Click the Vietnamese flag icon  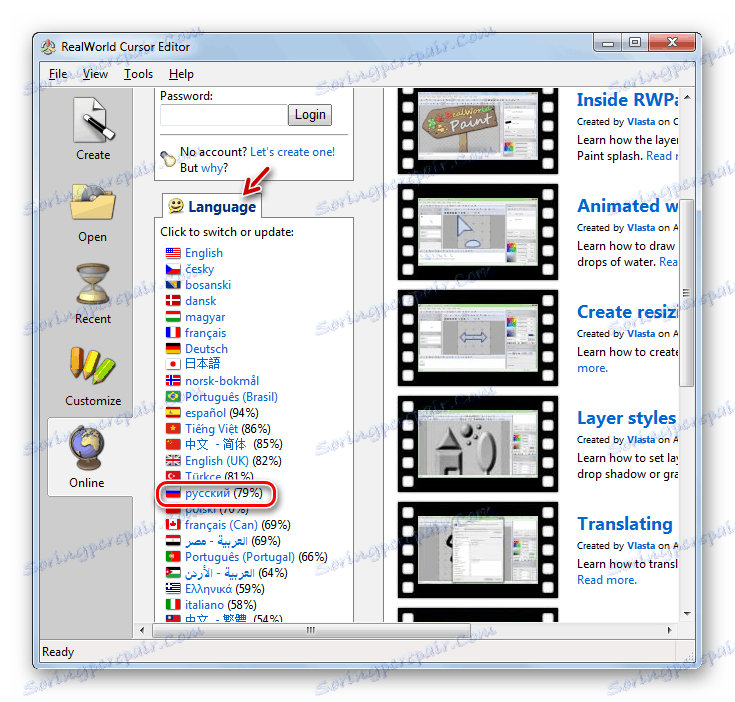point(173,428)
